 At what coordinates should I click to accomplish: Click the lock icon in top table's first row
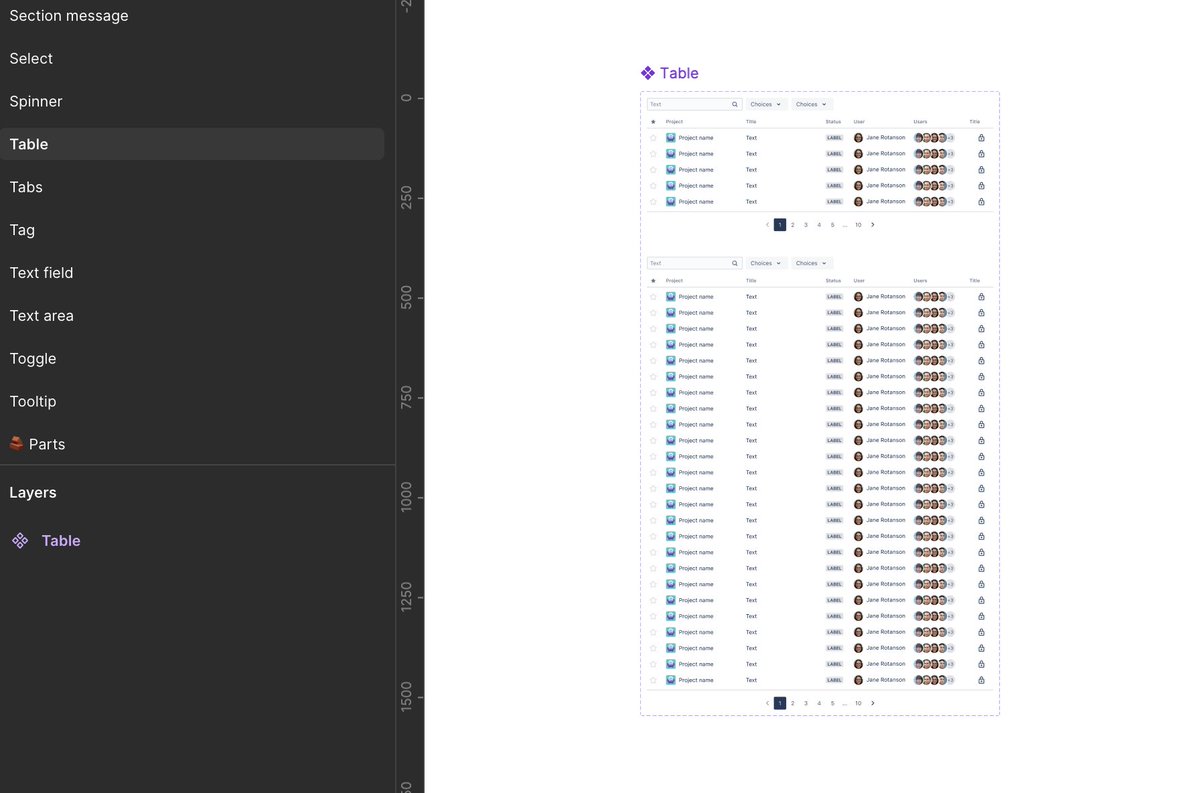tap(981, 138)
